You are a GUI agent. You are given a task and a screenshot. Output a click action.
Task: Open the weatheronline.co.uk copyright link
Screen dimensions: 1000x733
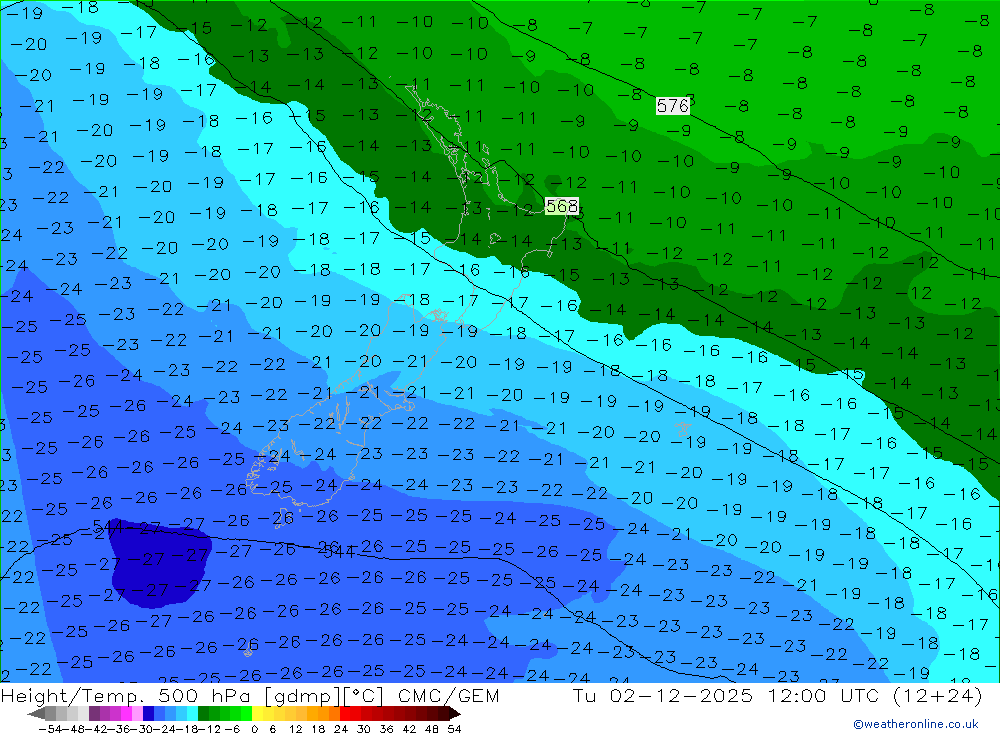pos(916,724)
